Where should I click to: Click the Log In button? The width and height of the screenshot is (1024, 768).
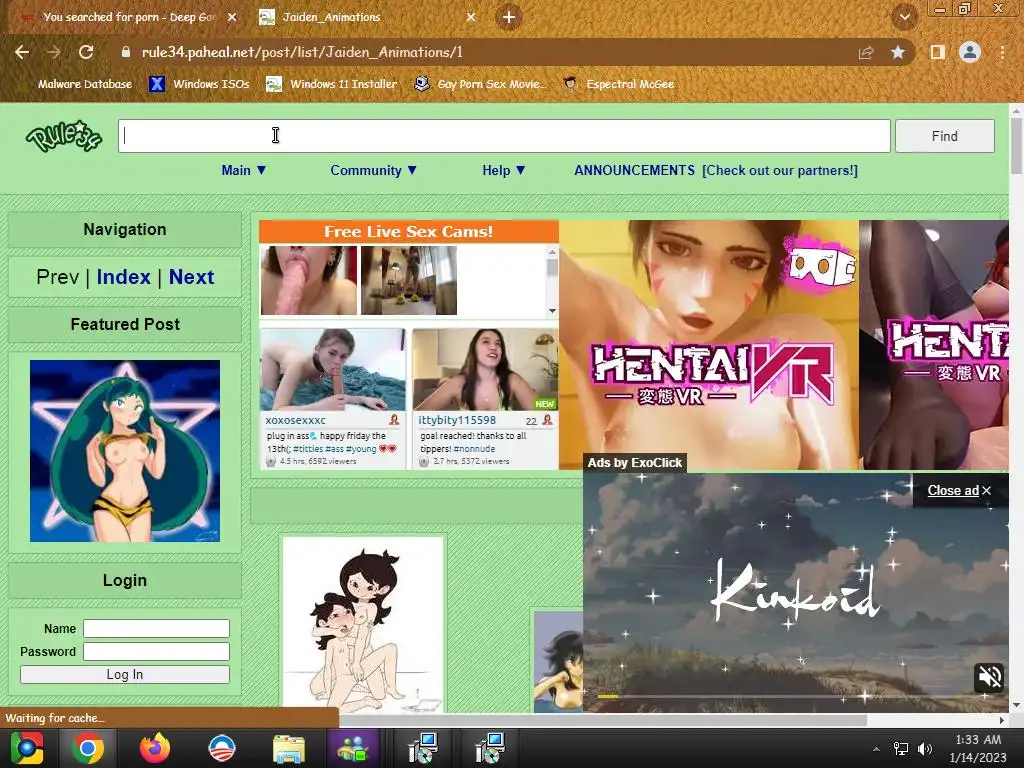[125, 675]
